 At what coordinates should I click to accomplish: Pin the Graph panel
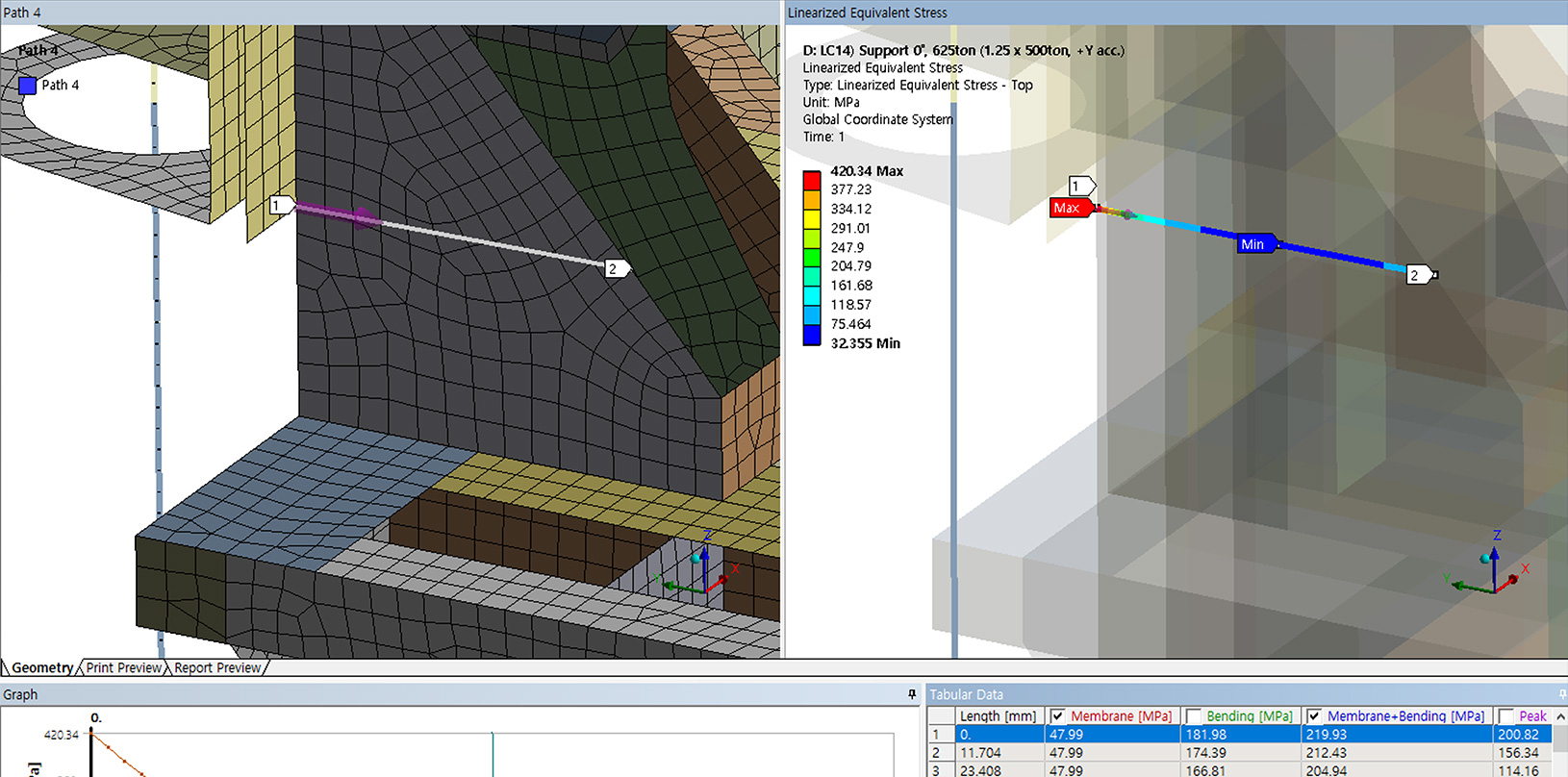(x=912, y=694)
